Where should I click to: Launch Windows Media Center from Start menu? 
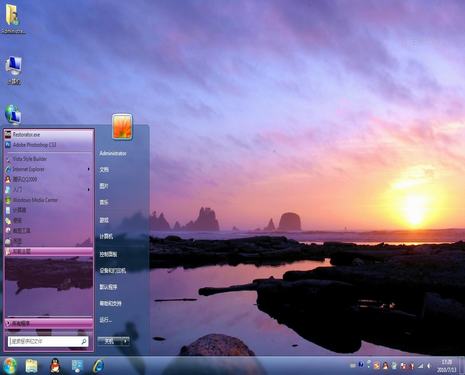click(49, 200)
